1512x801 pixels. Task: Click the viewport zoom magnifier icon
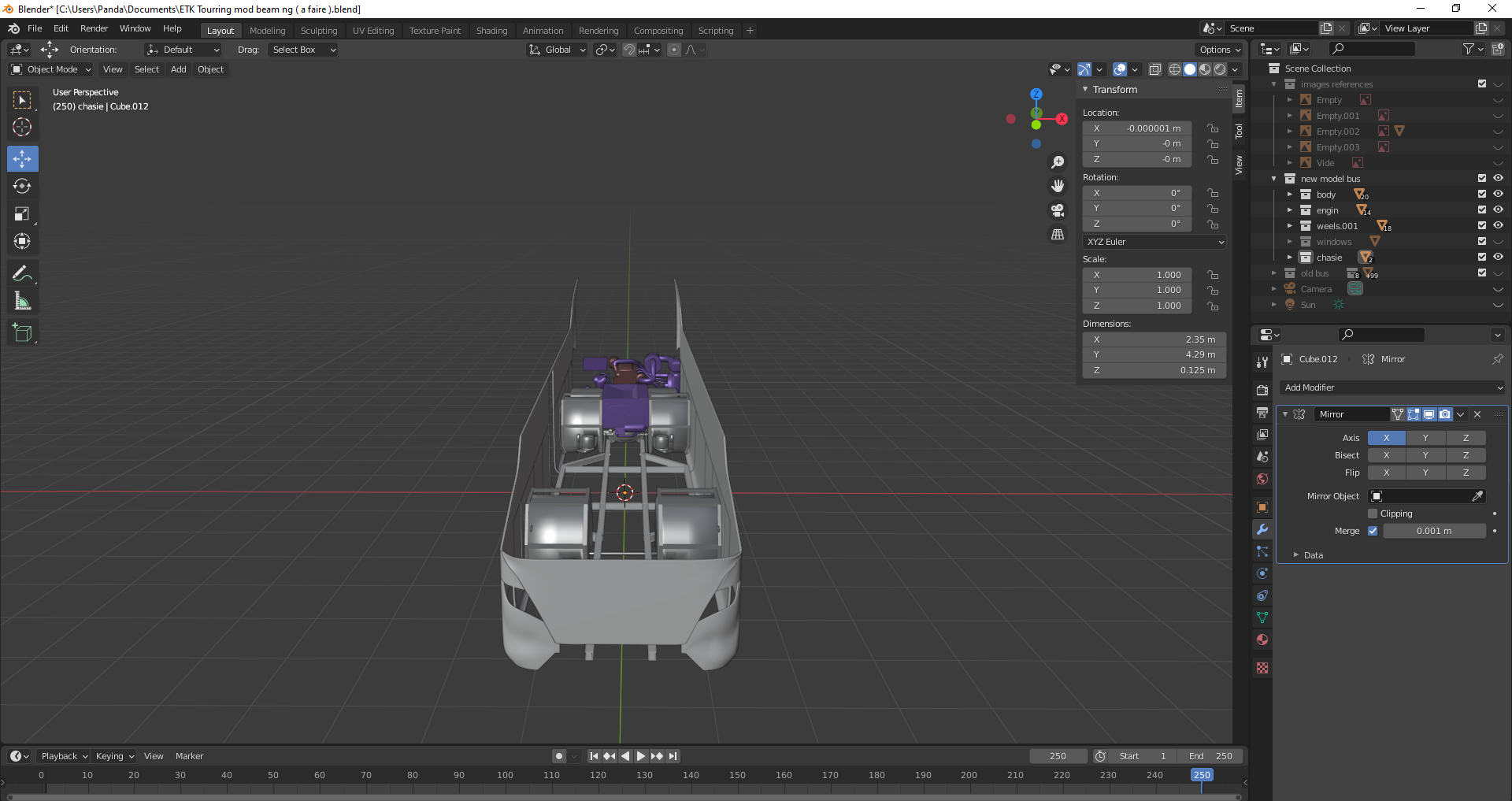(x=1058, y=162)
